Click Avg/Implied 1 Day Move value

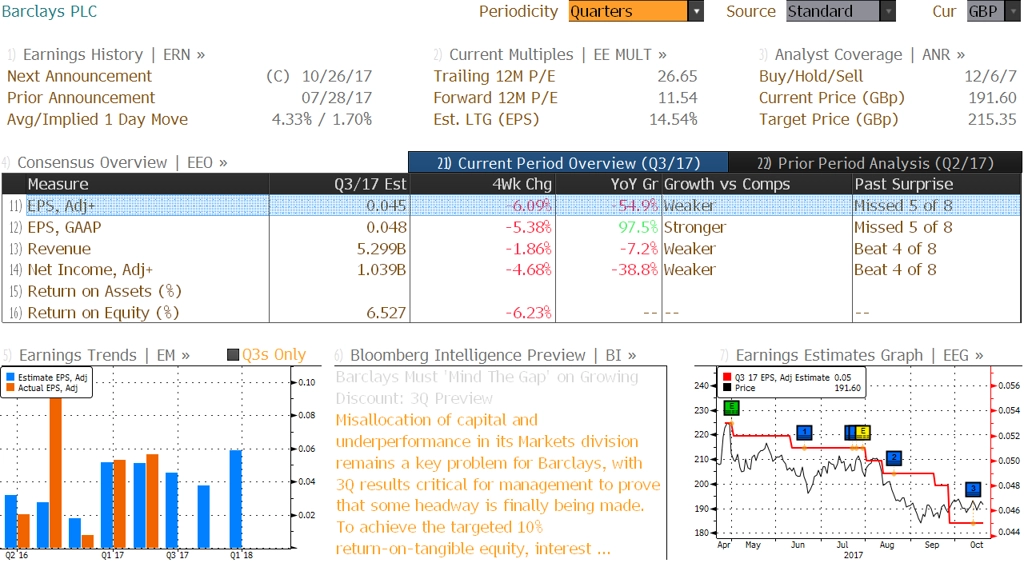point(322,120)
